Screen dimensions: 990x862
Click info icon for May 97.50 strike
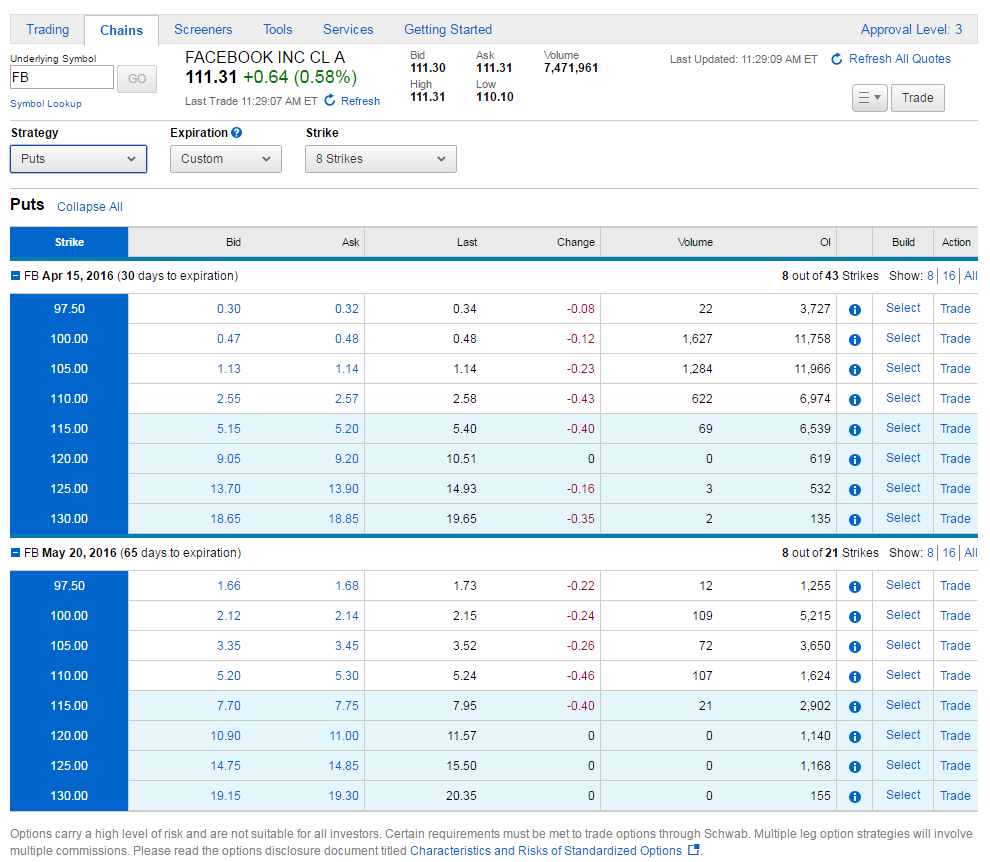(x=854, y=587)
